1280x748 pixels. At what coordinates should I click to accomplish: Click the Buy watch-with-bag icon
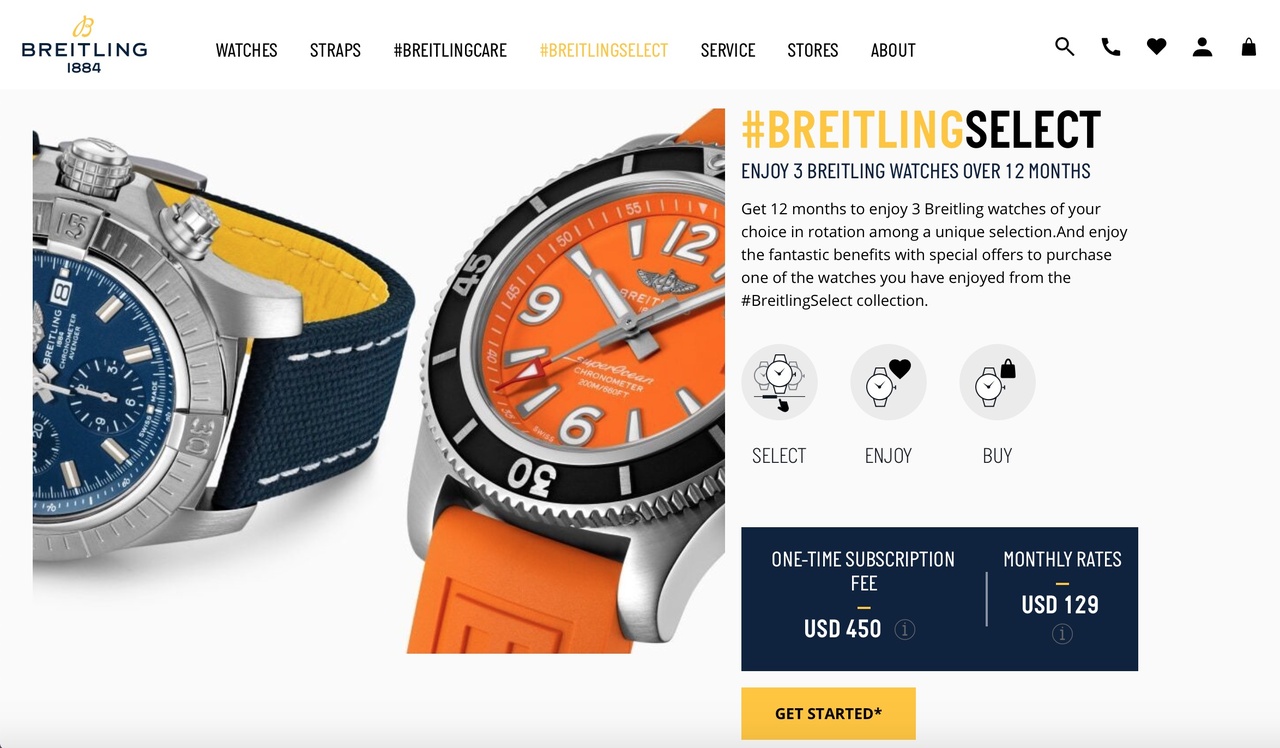[997, 382]
